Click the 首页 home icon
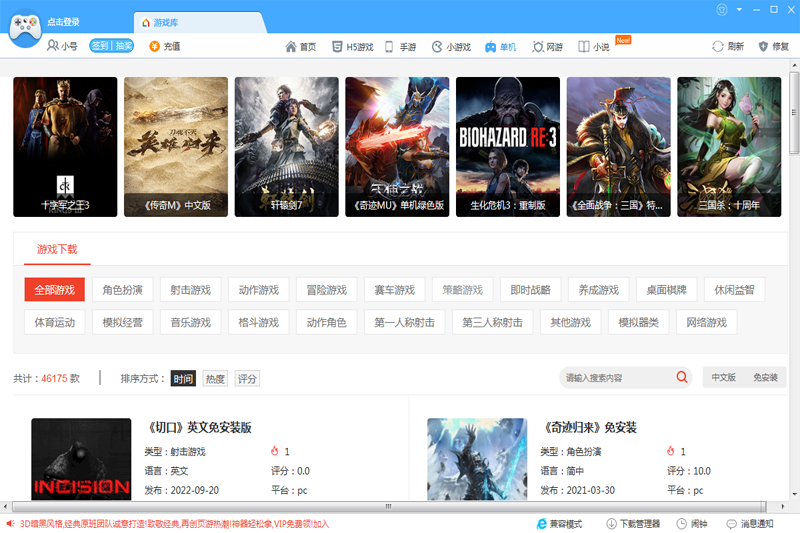Image resolution: width=800 pixels, height=533 pixels. 291,47
